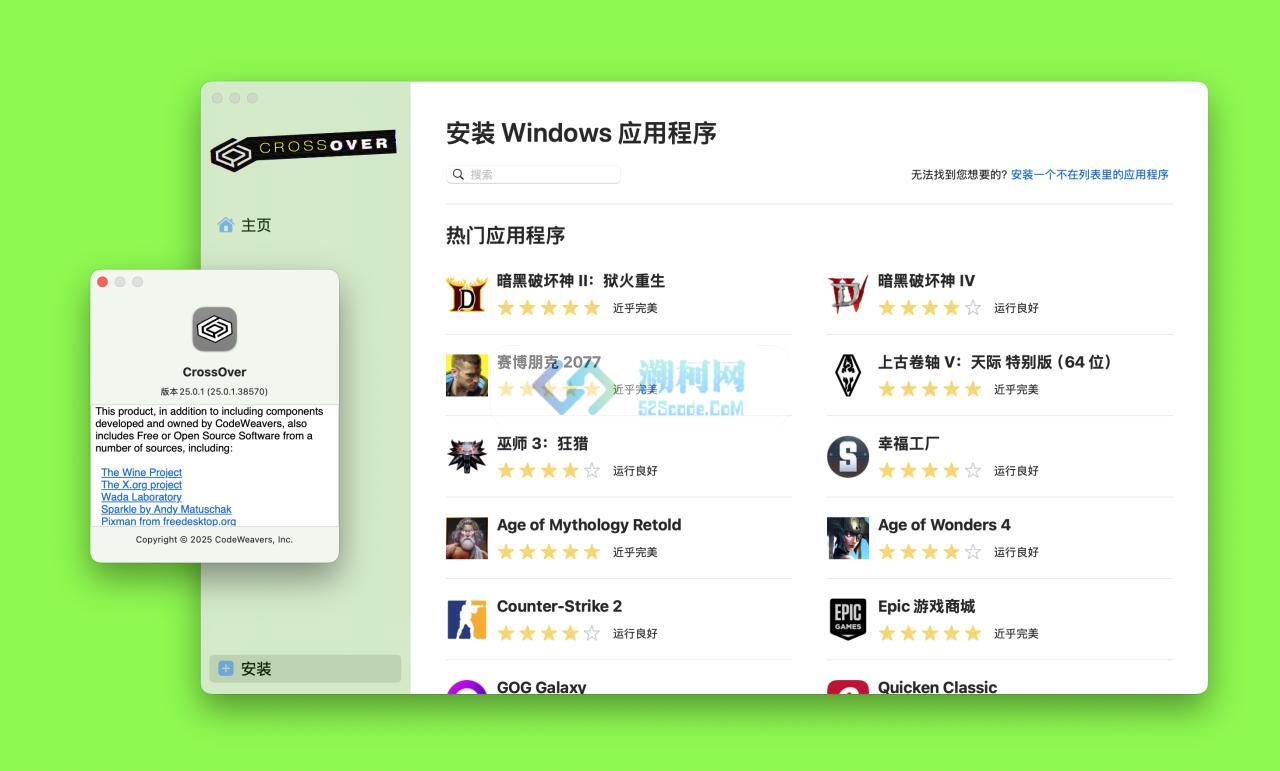The height and width of the screenshot is (771, 1280).
Task: Click 近乎完美 label for Epic 游戏商城
Action: (1016, 633)
